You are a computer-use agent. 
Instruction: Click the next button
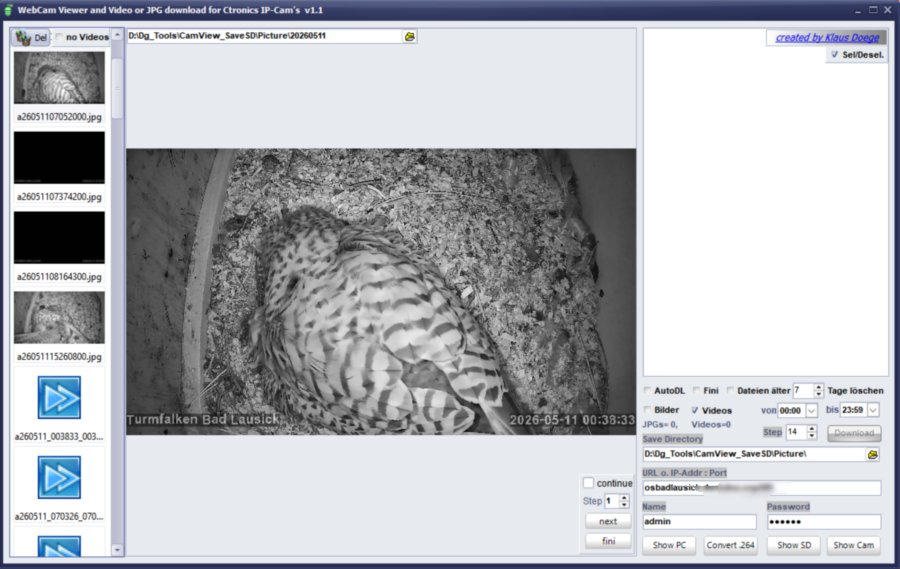(x=608, y=521)
